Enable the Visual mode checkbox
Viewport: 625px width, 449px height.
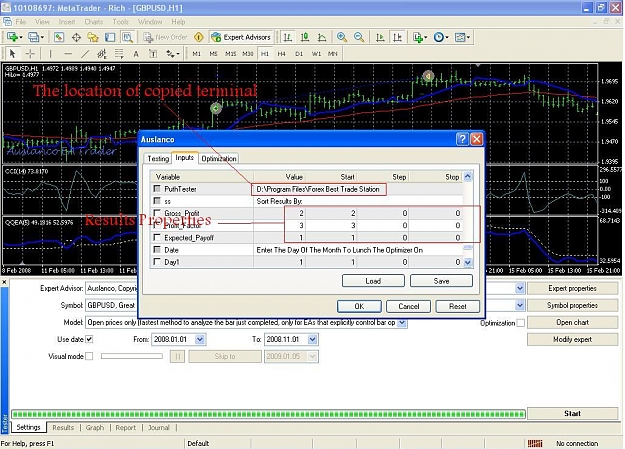(x=89, y=356)
